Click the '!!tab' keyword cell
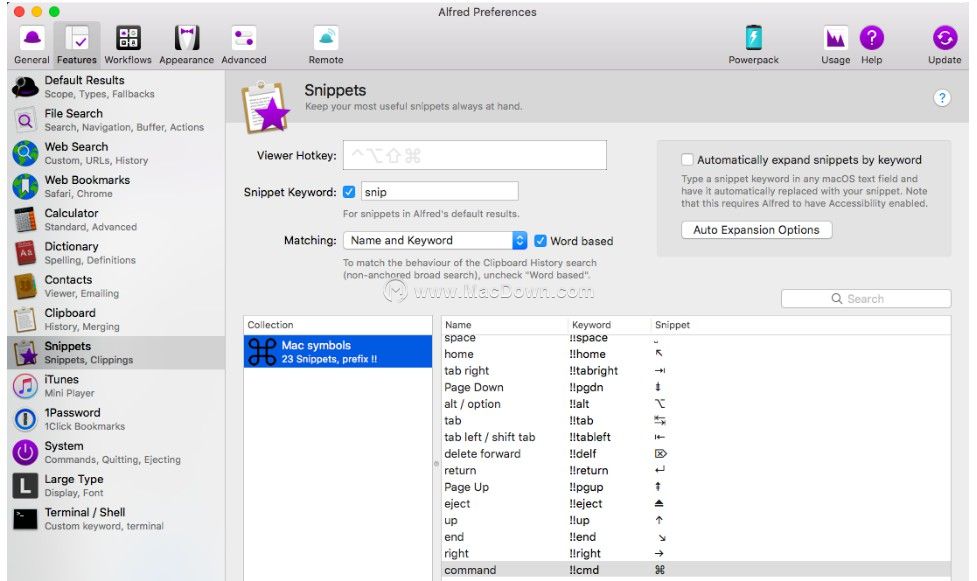The height and width of the screenshot is (581, 977). [x=581, y=421]
